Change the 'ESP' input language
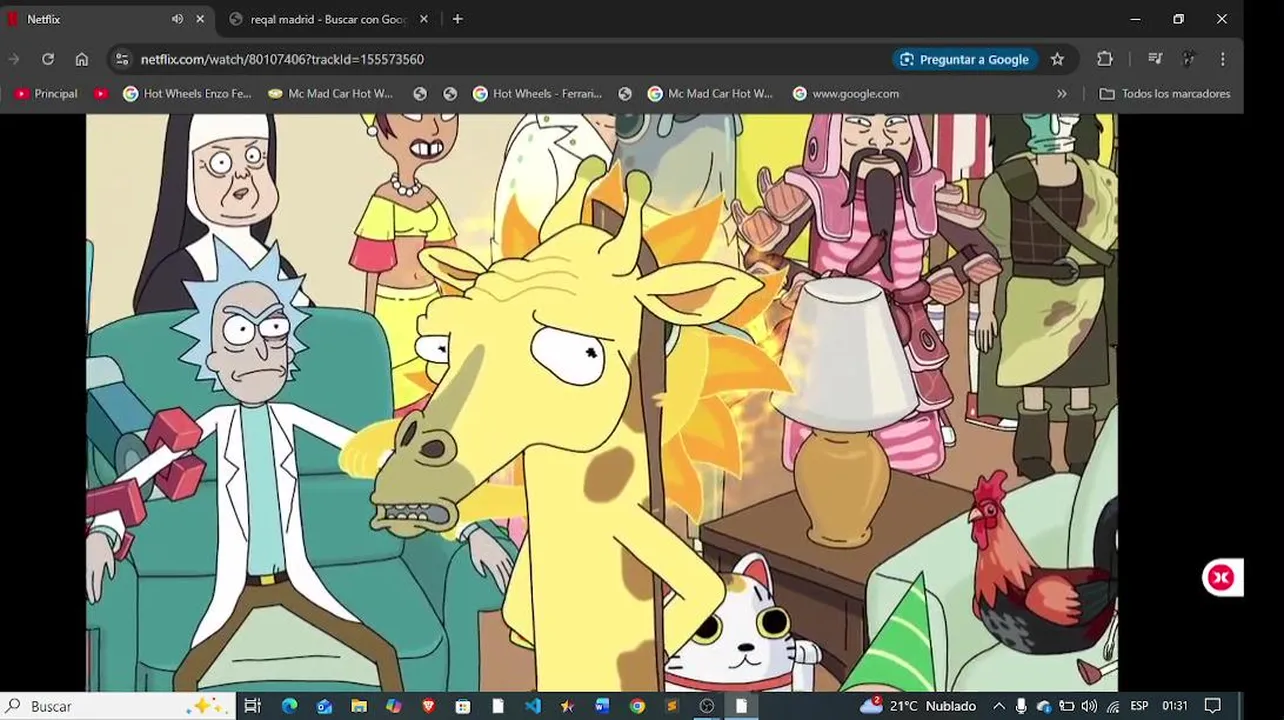The image size is (1284, 720). point(1139,706)
